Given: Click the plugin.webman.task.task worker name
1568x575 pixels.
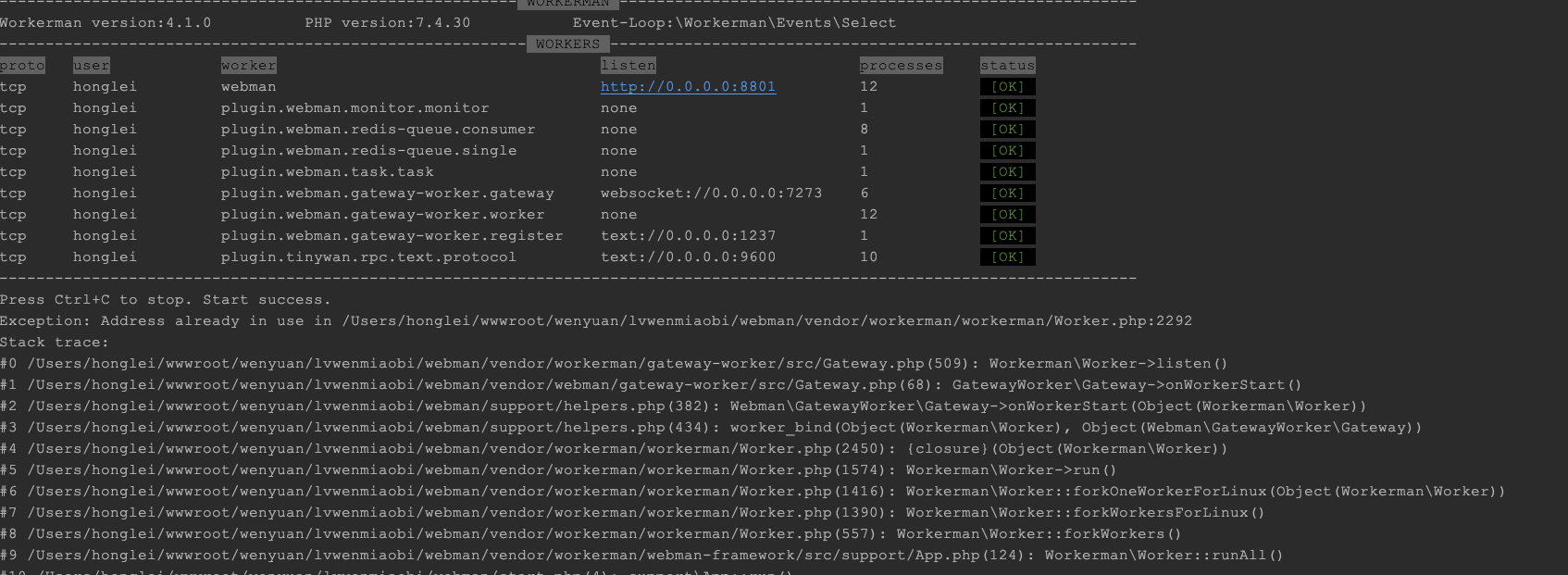Looking at the screenshot, I should pos(327,172).
